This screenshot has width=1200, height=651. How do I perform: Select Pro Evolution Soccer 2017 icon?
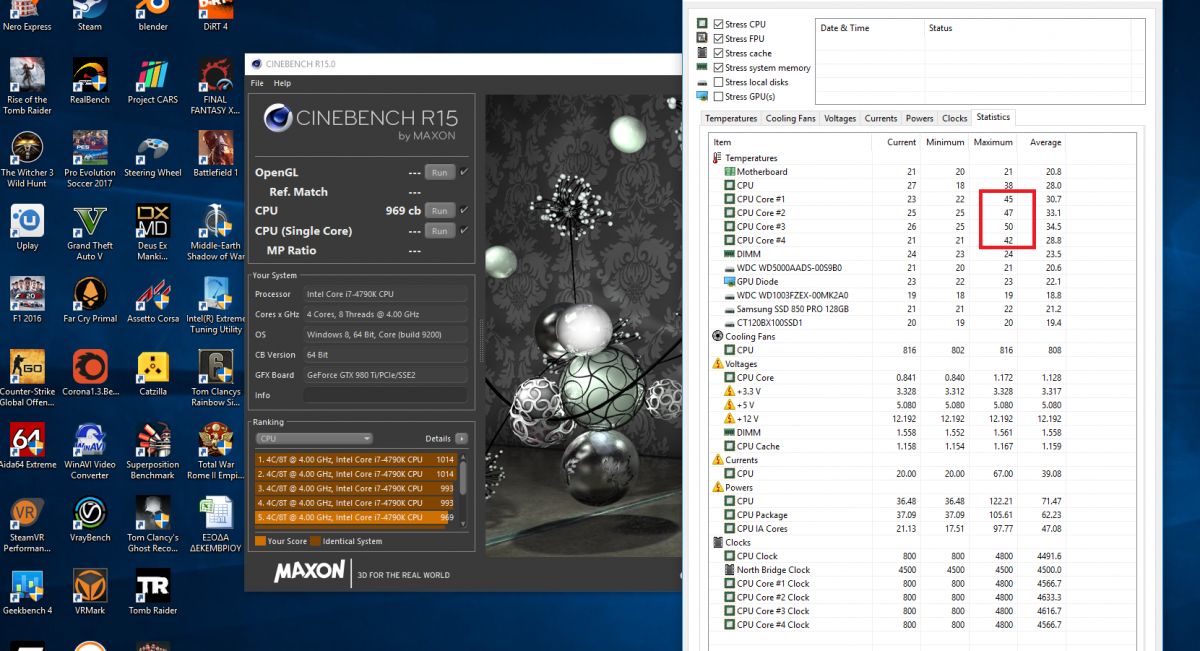[x=90, y=159]
